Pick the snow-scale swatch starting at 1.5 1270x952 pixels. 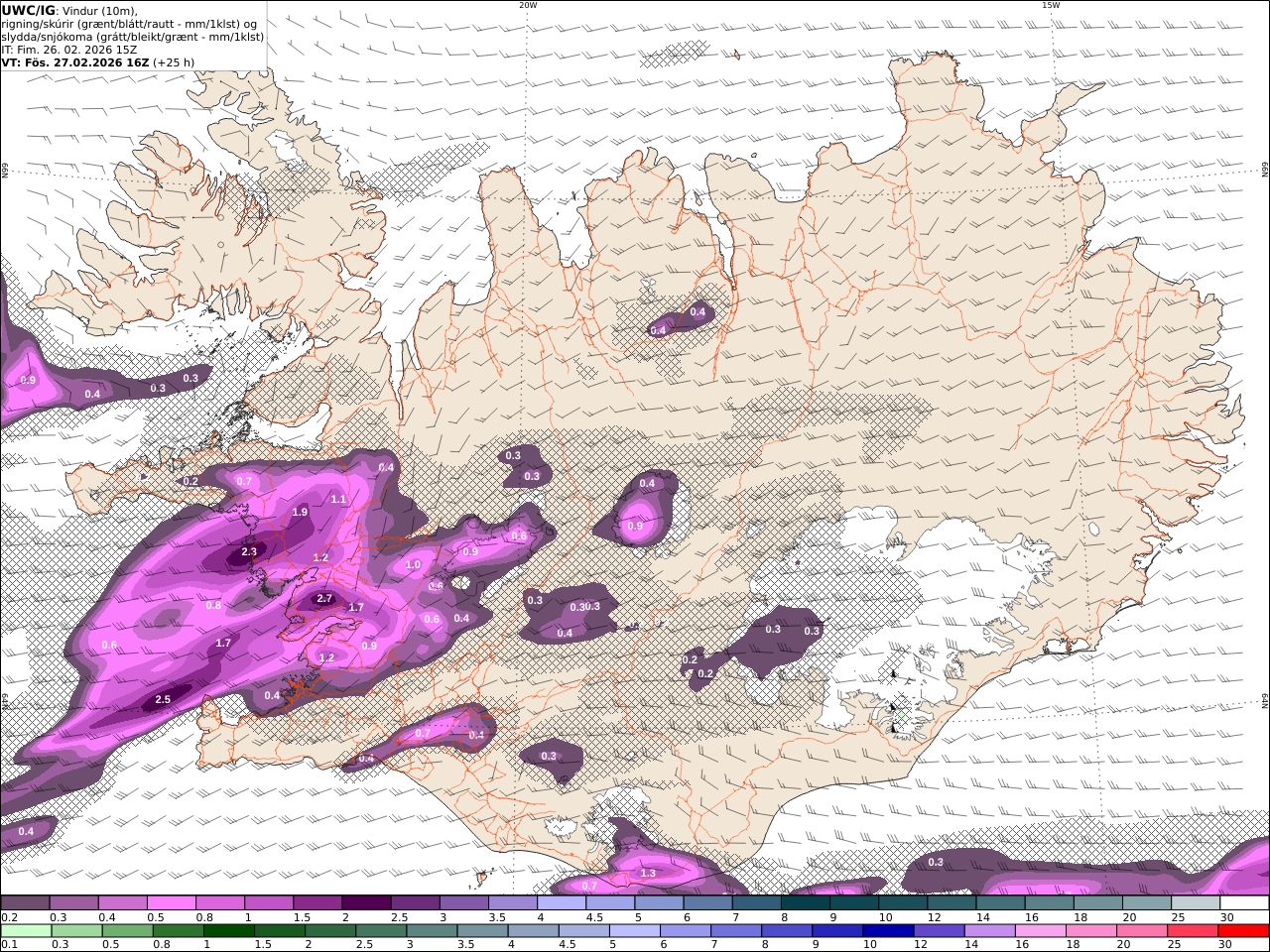317,903
